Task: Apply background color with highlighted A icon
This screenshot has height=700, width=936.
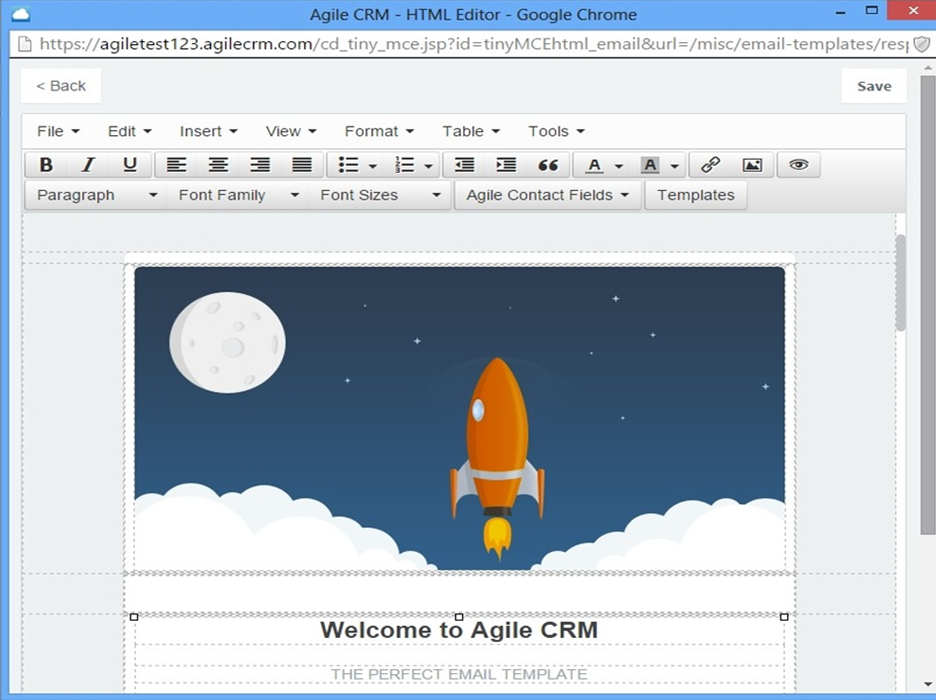Action: tap(650, 165)
